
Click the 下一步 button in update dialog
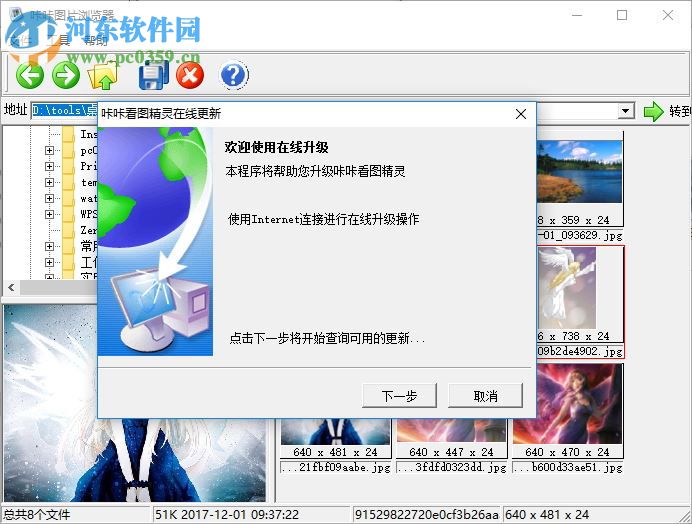399,396
